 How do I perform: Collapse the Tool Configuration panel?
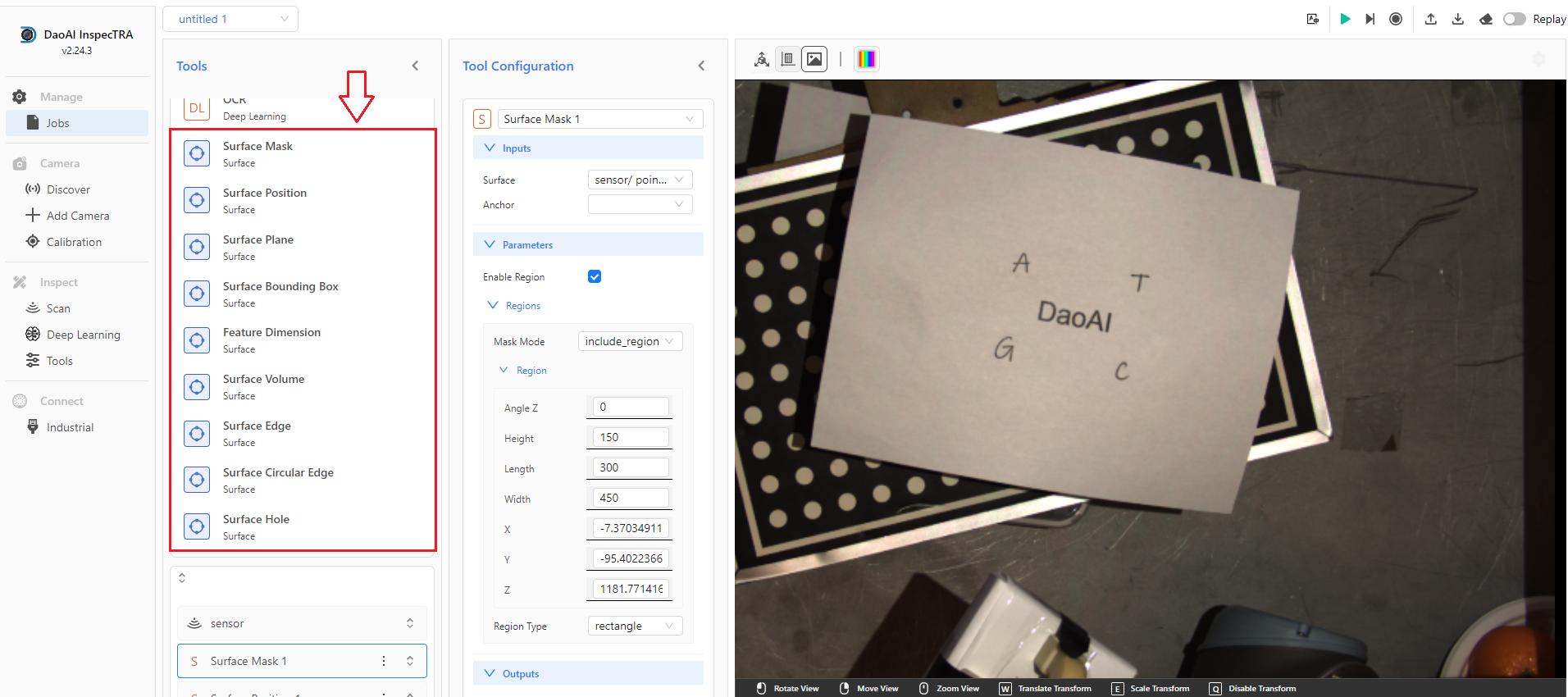701,66
